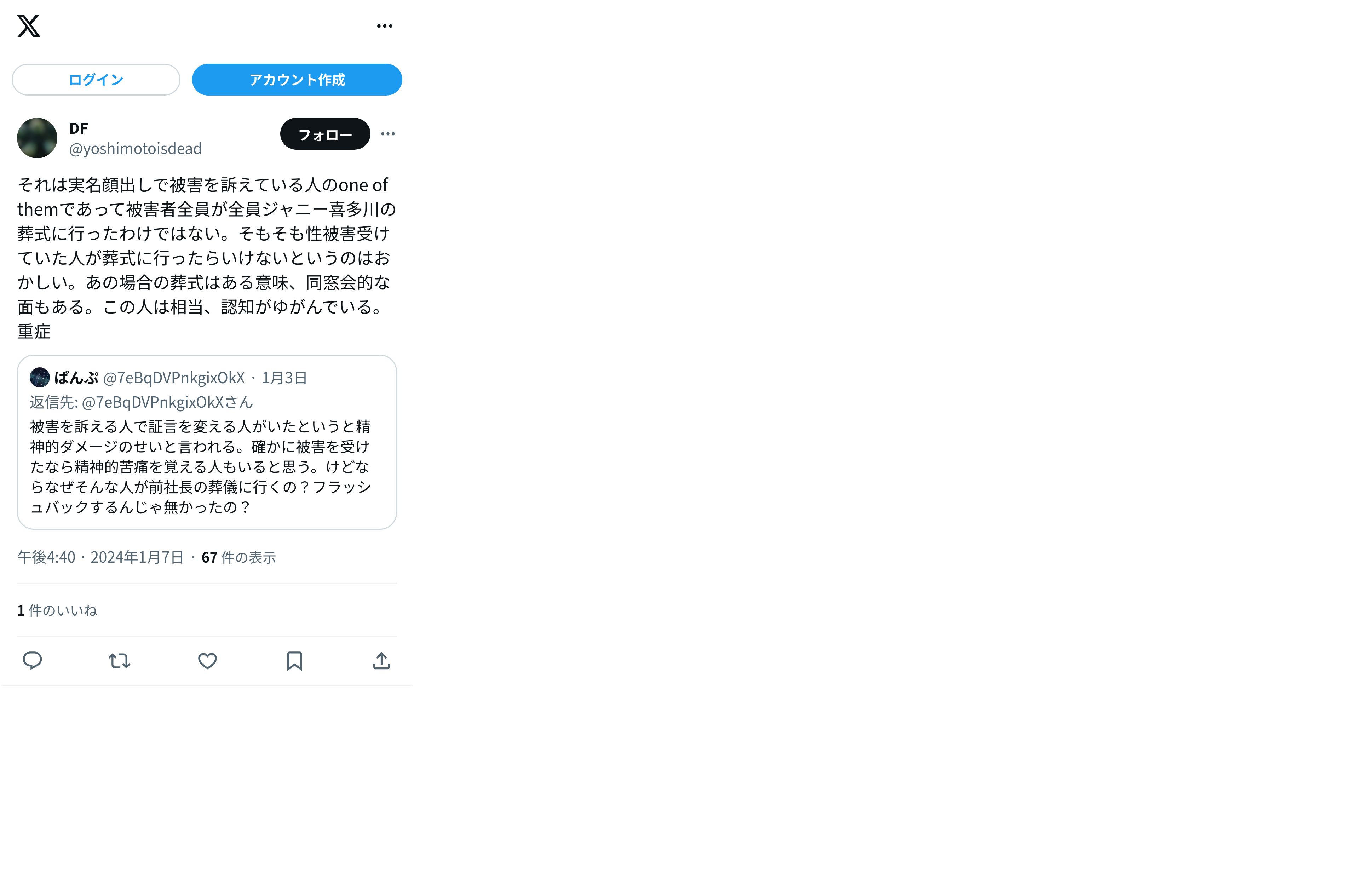Screen dimensions: 1363x896
Task: Open the quoted tweet by ぱんぷ
Action: (207, 442)
